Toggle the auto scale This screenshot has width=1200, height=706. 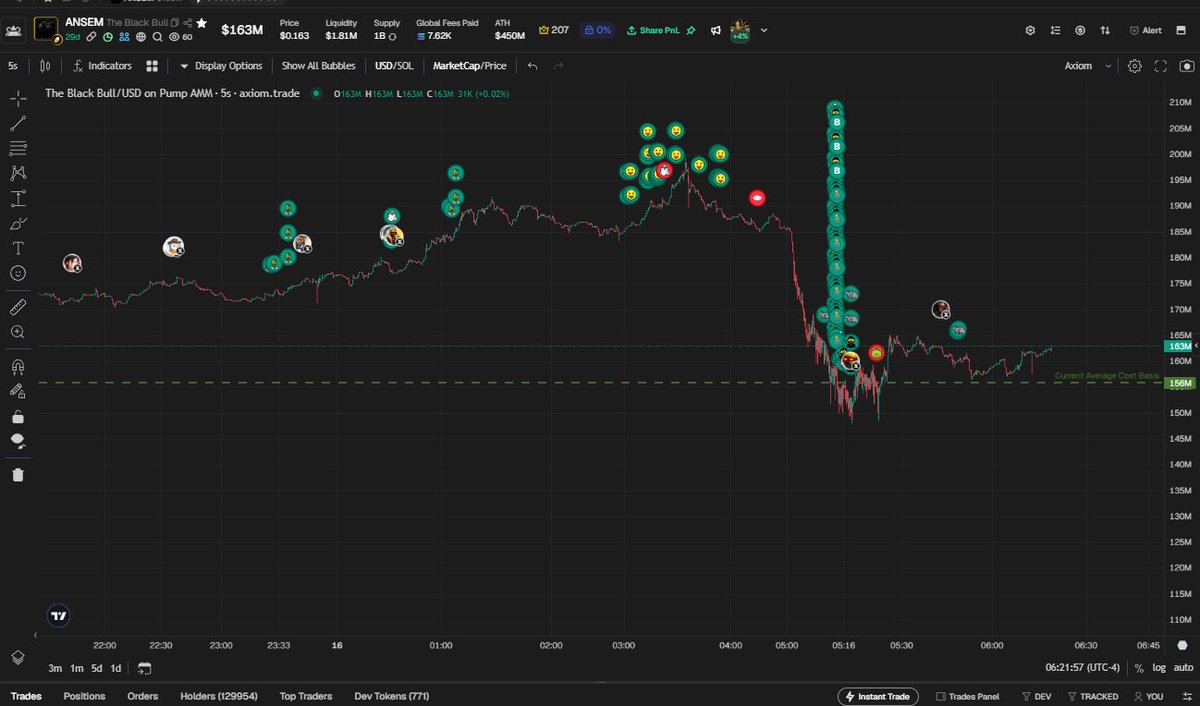point(1183,668)
